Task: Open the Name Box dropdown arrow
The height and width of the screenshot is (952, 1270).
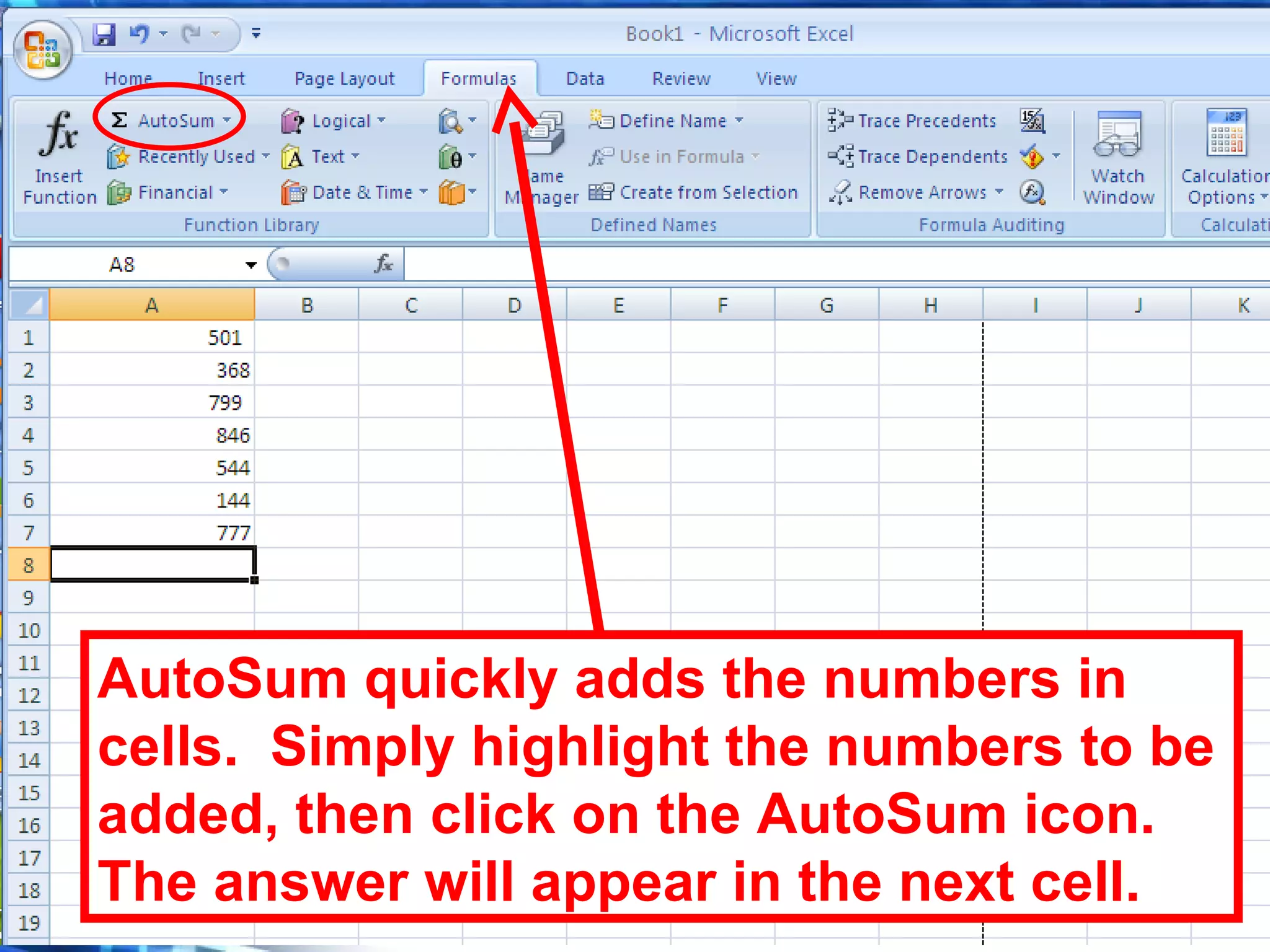Action: click(251, 265)
